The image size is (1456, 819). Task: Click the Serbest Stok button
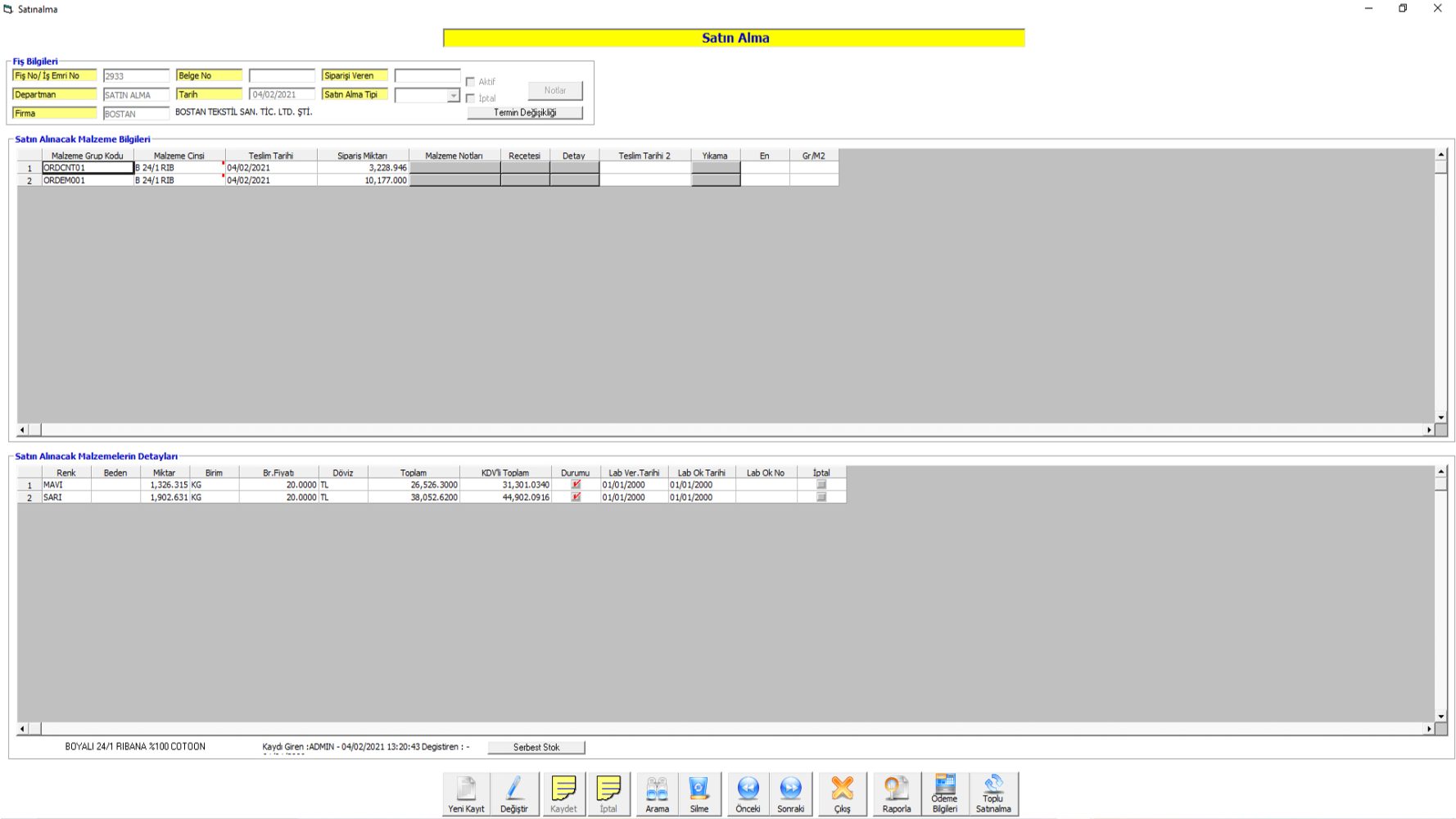[x=536, y=748]
